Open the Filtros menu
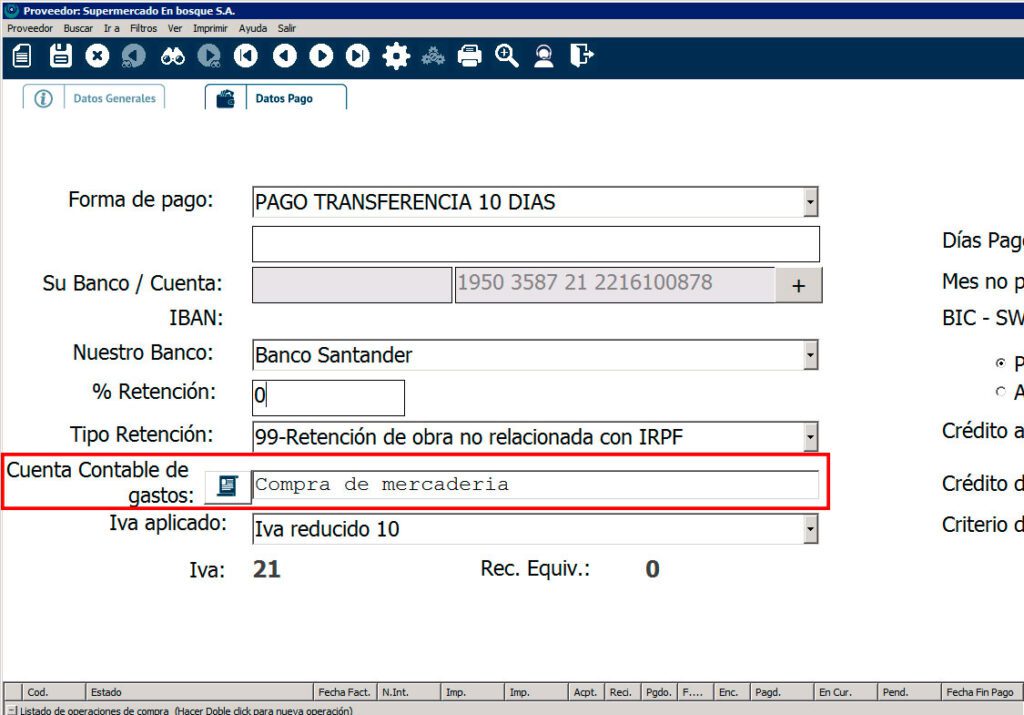 [x=143, y=29]
